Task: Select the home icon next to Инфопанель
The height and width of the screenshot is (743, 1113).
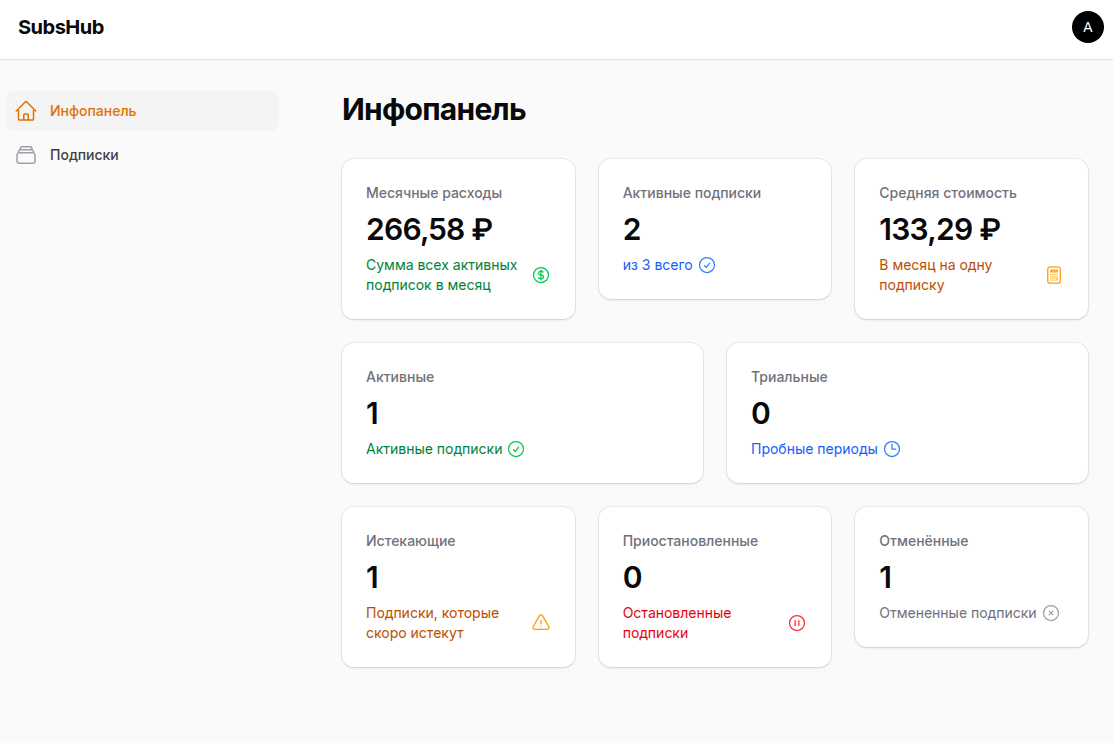Action: click(x=26, y=111)
